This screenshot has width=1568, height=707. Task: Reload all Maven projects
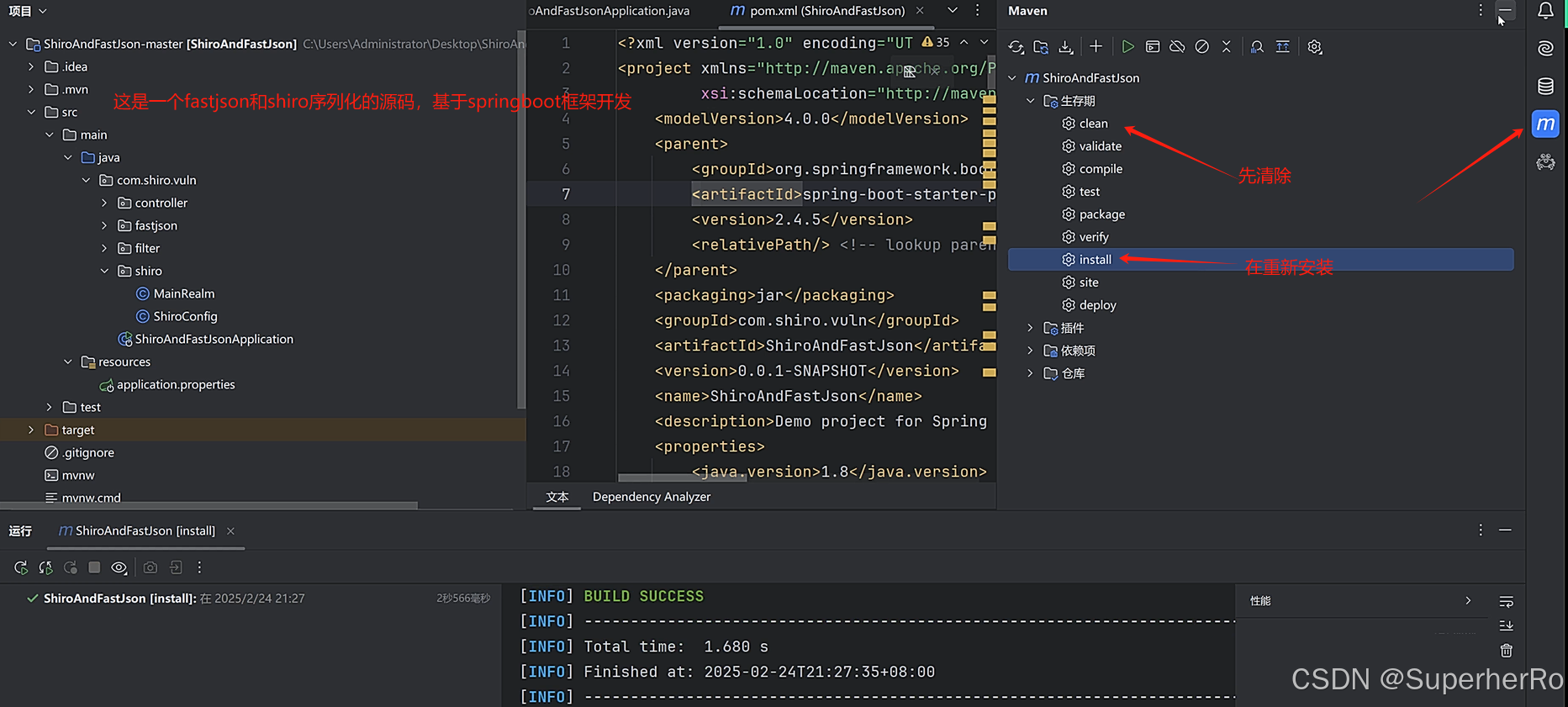coord(1016,47)
